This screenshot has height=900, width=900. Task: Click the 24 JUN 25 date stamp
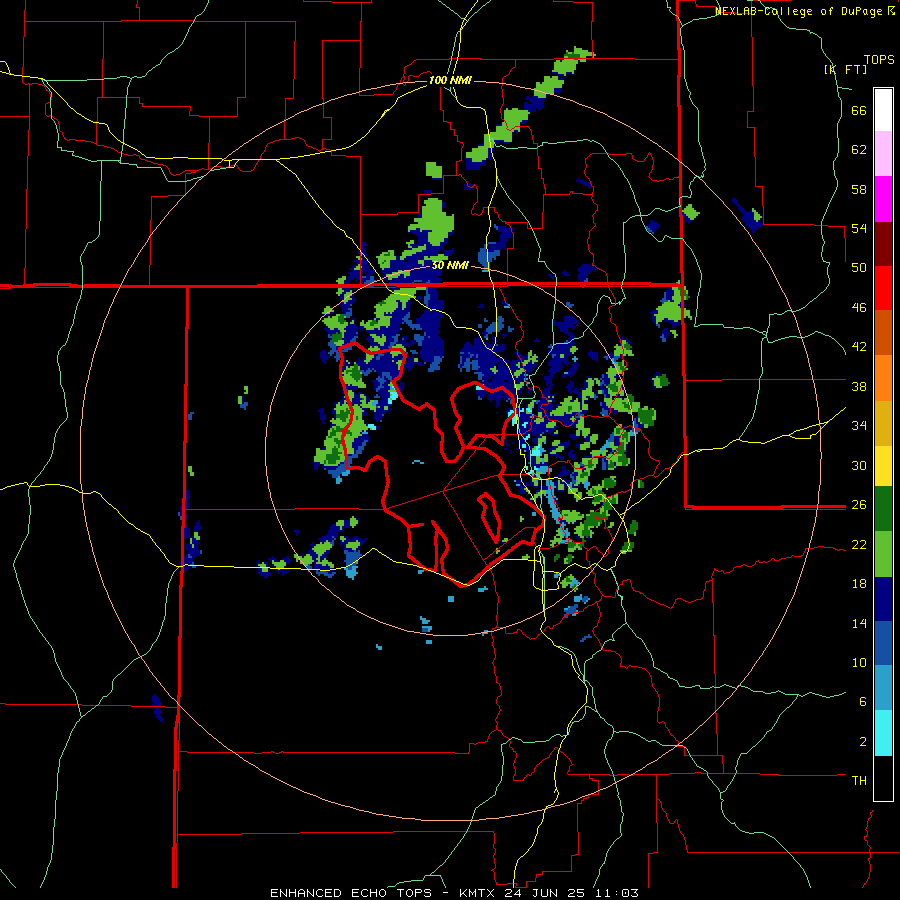pos(549,893)
